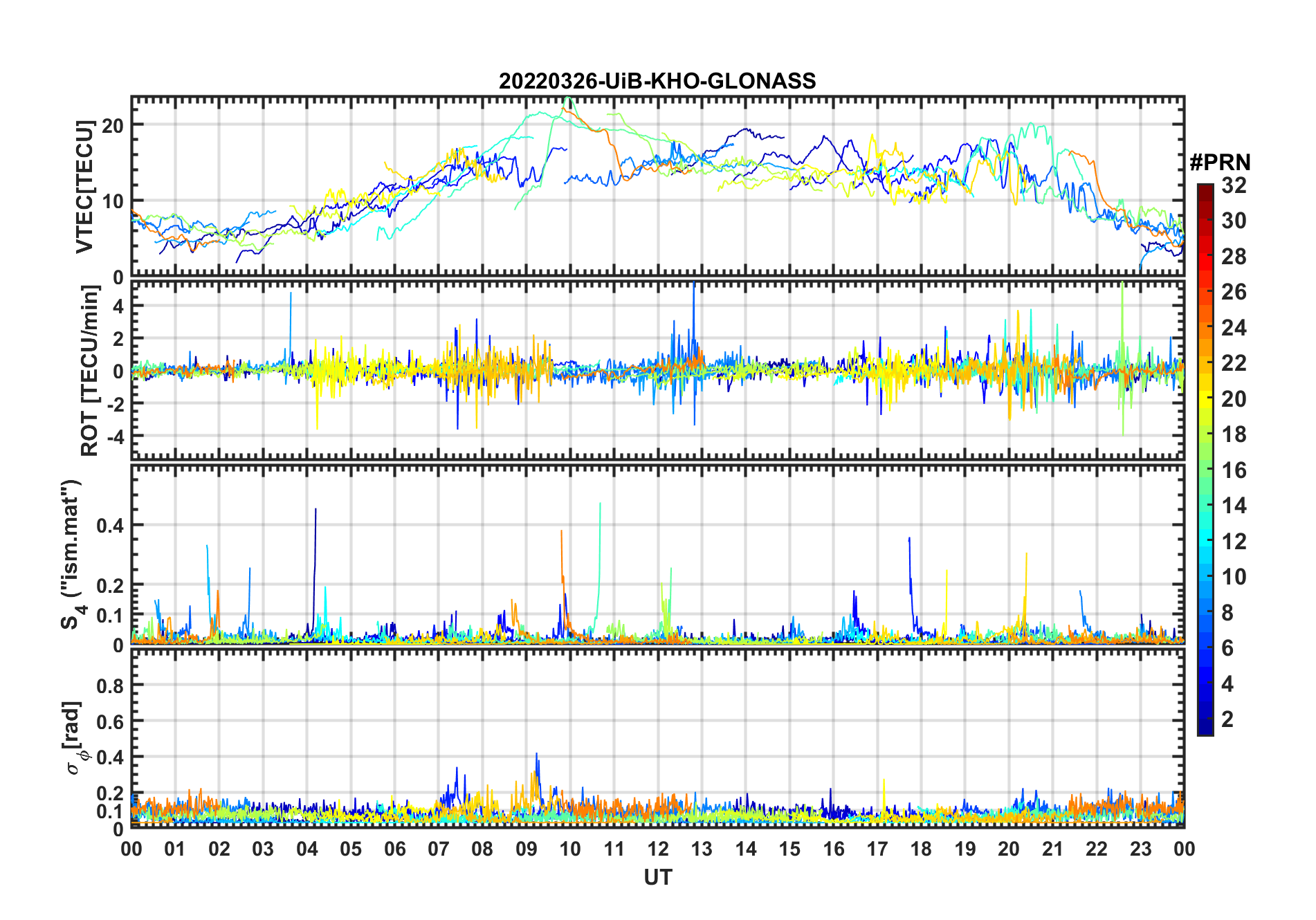Screen dimensions: 1316x920
Task: Click the S4 axis tick label 0.1
Action: click(110, 616)
